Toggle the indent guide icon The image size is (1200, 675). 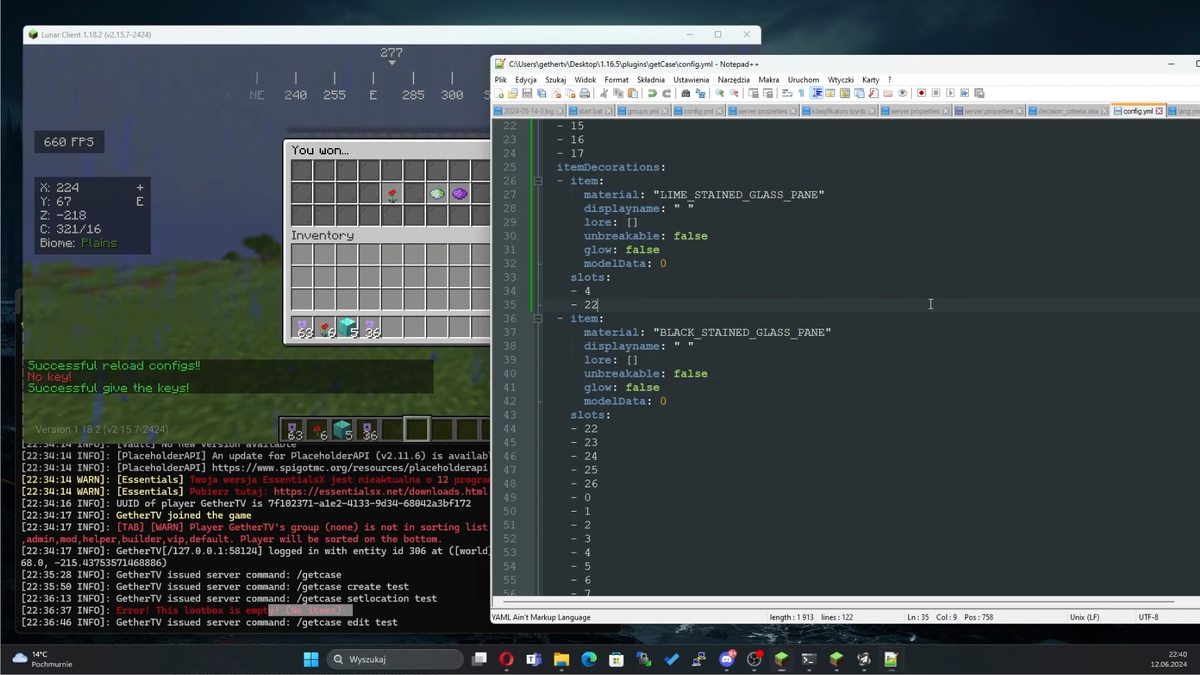816,93
